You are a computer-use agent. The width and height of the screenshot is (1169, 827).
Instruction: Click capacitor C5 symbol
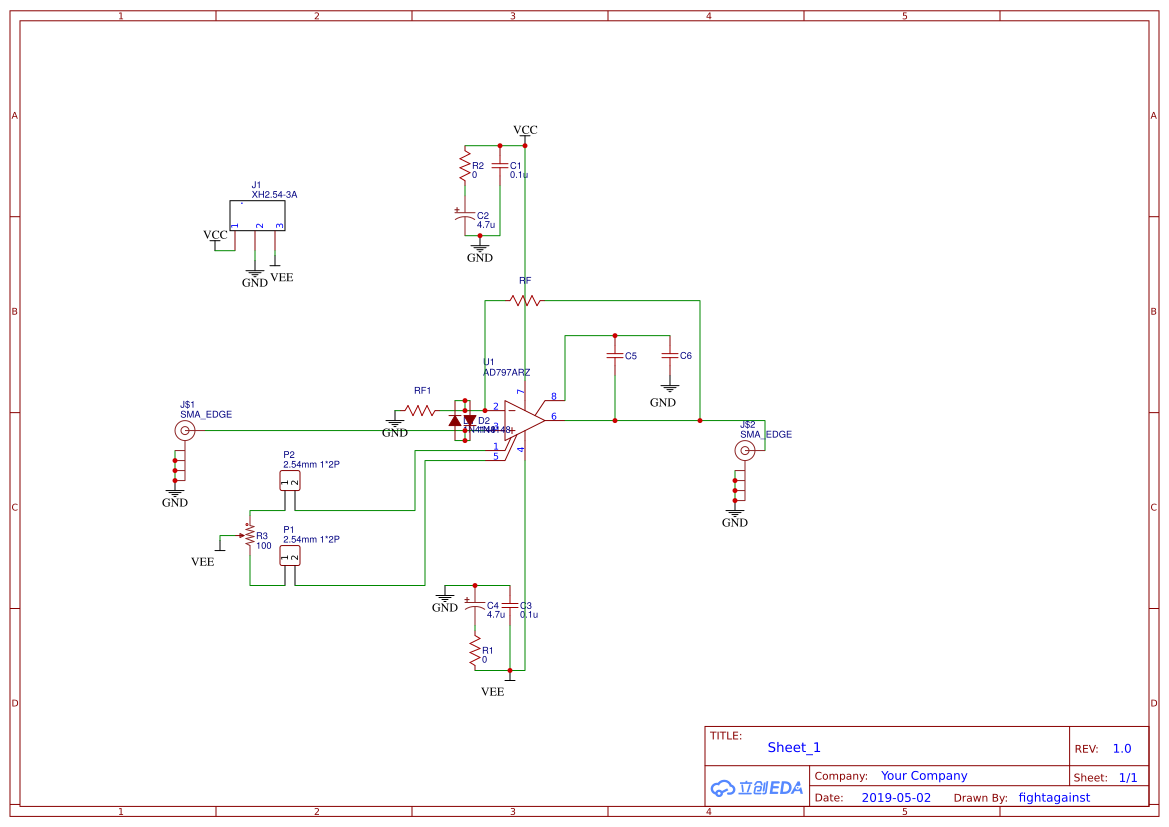(615, 356)
